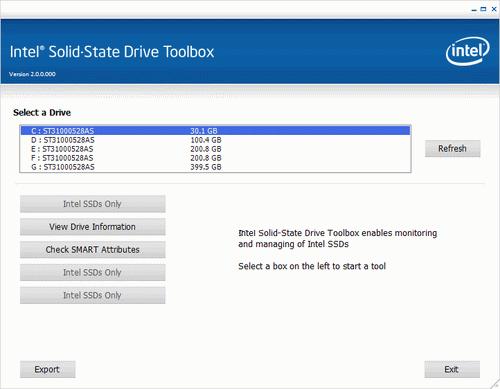Click the Refresh button
This screenshot has height=389, width=500.
click(x=452, y=148)
